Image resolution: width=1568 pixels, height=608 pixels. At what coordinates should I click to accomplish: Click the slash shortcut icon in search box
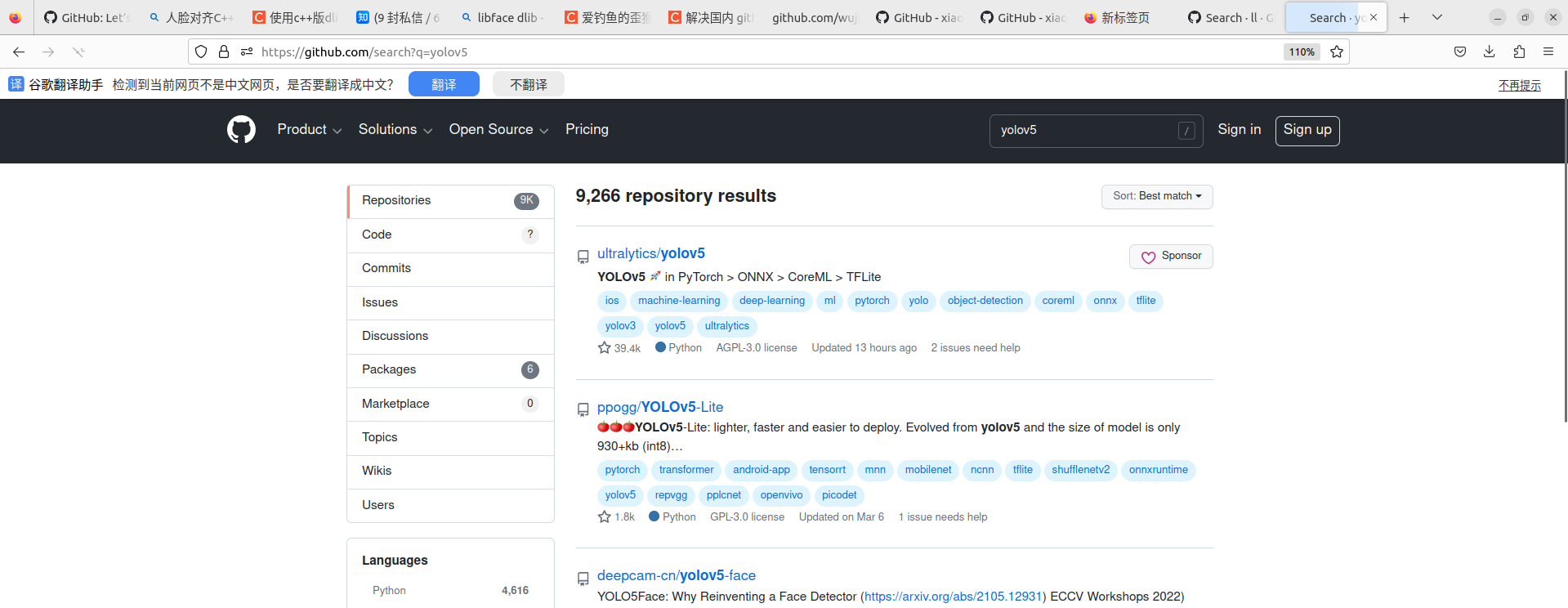pos(1186,131)
